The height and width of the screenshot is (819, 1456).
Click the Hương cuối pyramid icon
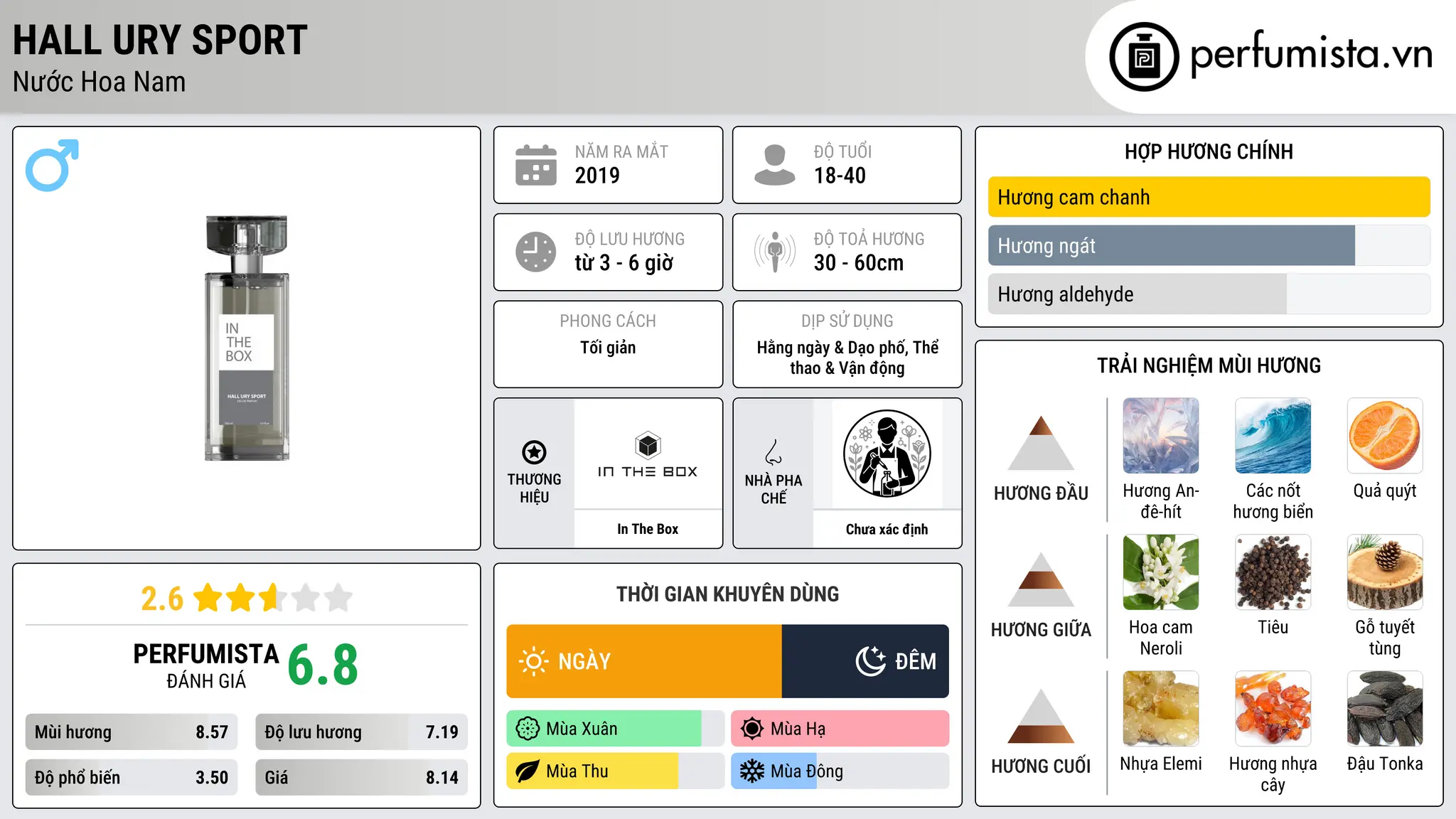(x=1041, y=716)
